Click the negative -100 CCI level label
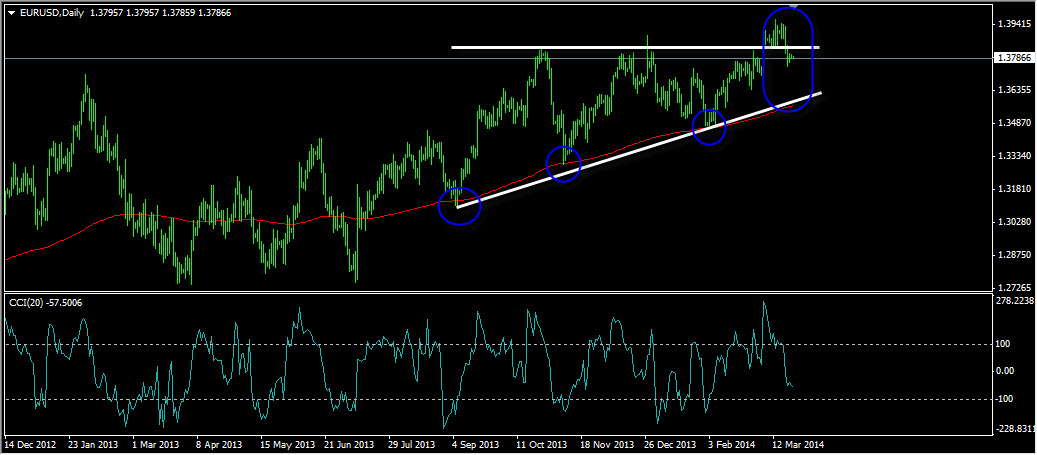This screenshot has width=1037, height=455. (1006, 399)
